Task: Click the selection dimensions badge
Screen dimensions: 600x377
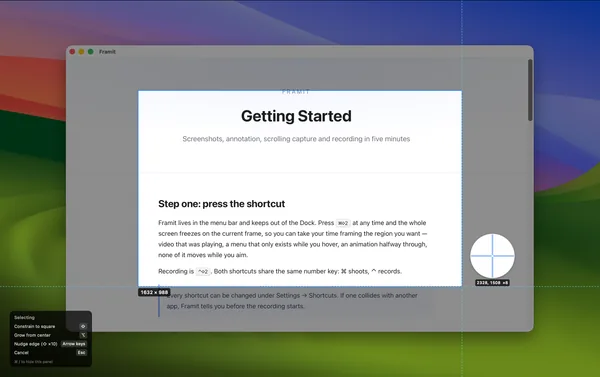Action: tap(154, 292)
